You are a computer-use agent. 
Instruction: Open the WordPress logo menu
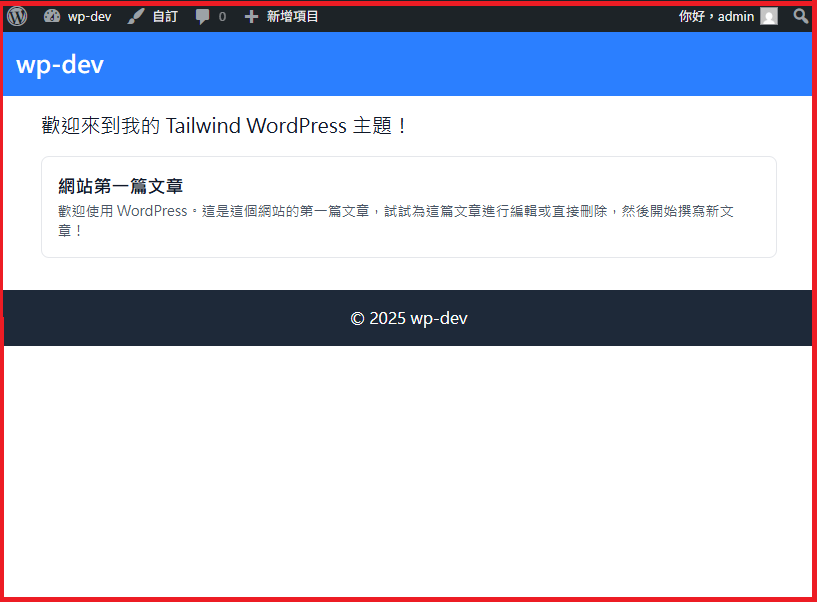pyautogui.click(x=17, y=16)
